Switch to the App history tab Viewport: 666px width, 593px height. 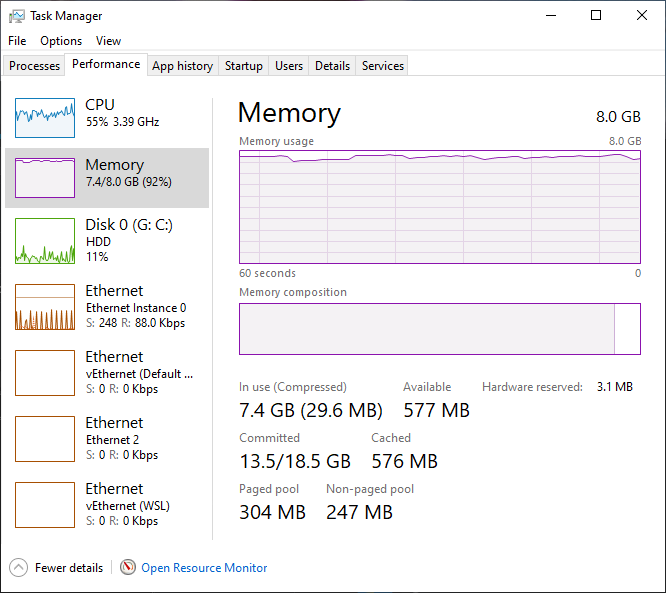pyautogui.click(x=183, y=66)
